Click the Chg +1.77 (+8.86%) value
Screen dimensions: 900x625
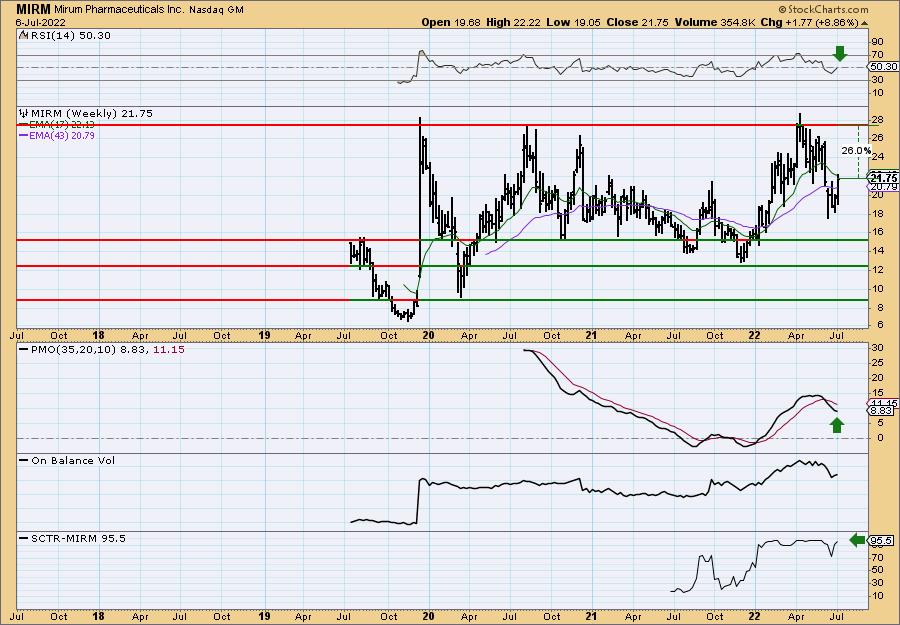809,22
